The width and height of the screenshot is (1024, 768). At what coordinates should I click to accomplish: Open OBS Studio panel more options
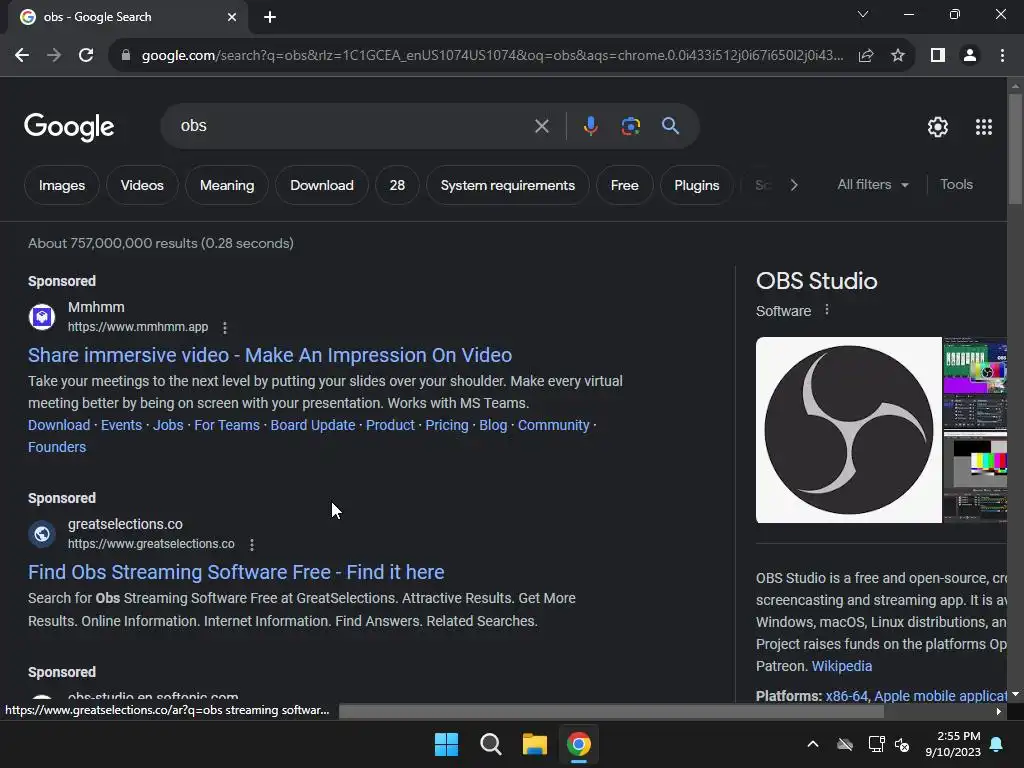827,310
